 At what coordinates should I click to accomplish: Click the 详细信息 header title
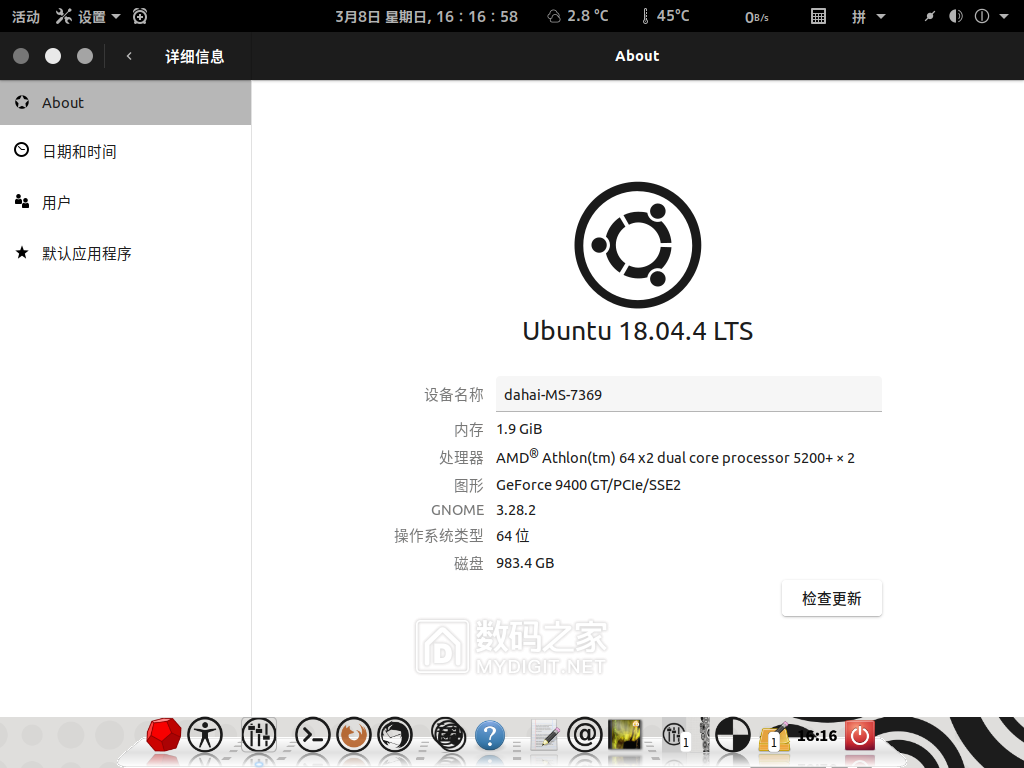(195, 56)
